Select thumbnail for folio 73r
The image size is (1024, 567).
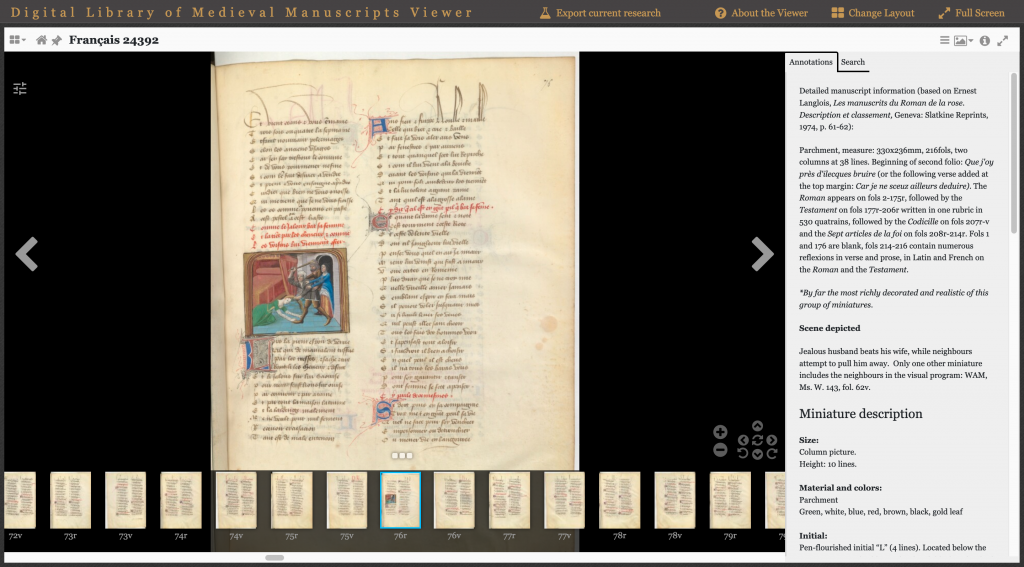71,500
